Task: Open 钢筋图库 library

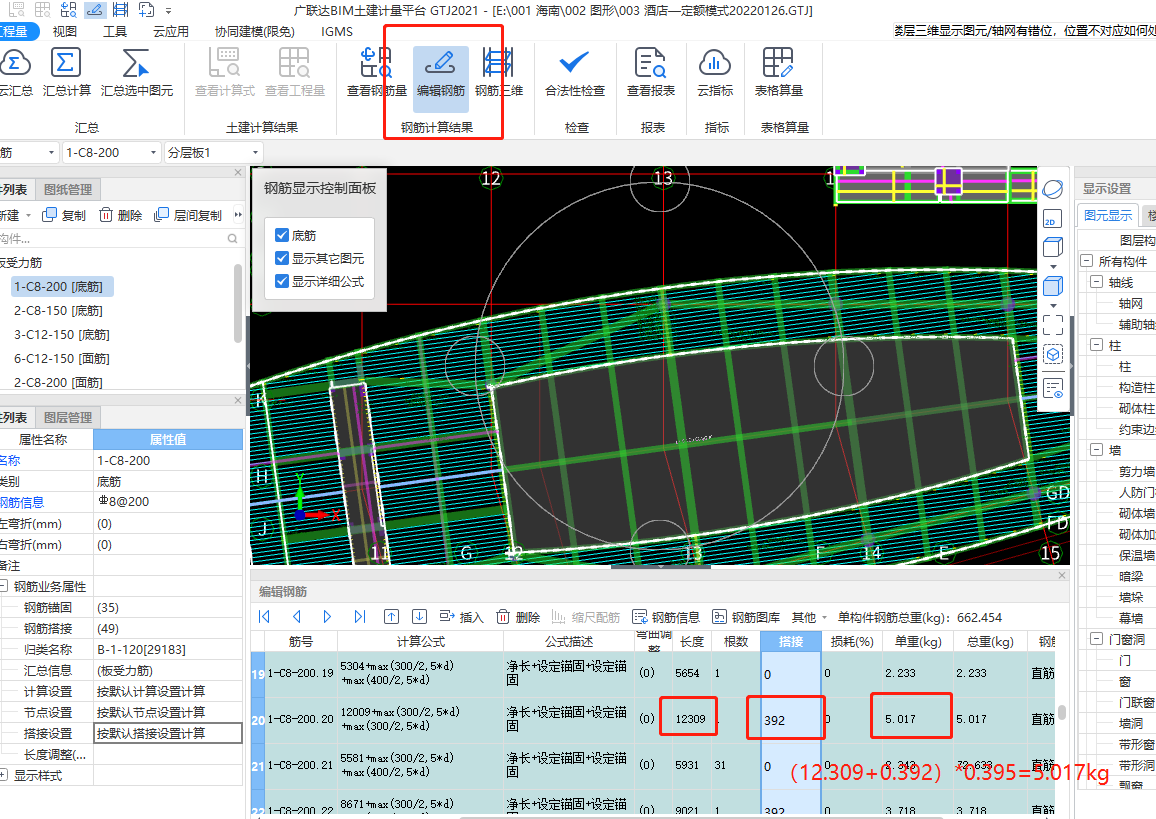Action: pyautogui.click(x=746, y=617)
